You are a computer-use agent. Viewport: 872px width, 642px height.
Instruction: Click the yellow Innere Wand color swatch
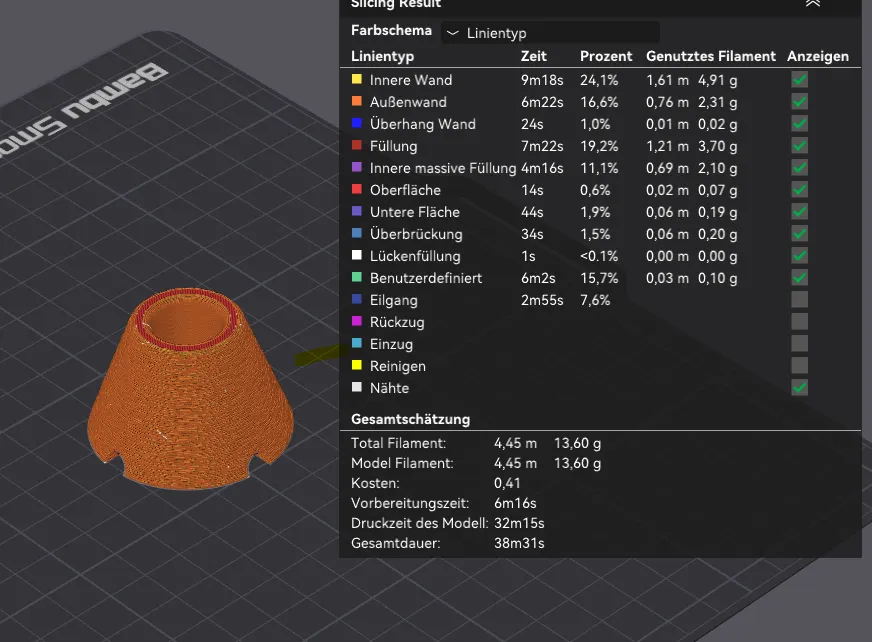point(357,79)
